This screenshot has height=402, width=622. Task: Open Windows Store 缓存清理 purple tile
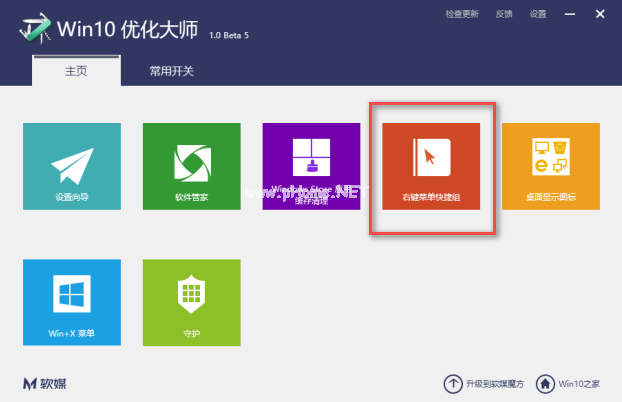click(x=311, y=166)
